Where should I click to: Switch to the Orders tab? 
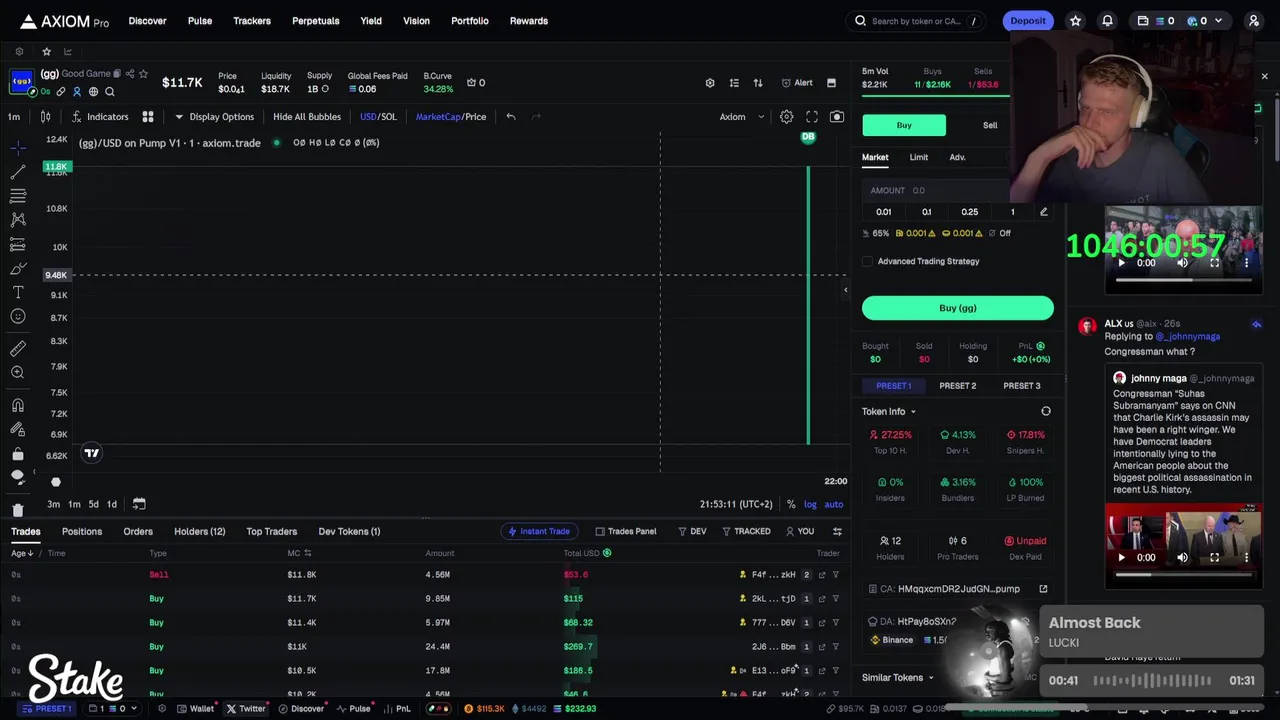pos(138,532)
